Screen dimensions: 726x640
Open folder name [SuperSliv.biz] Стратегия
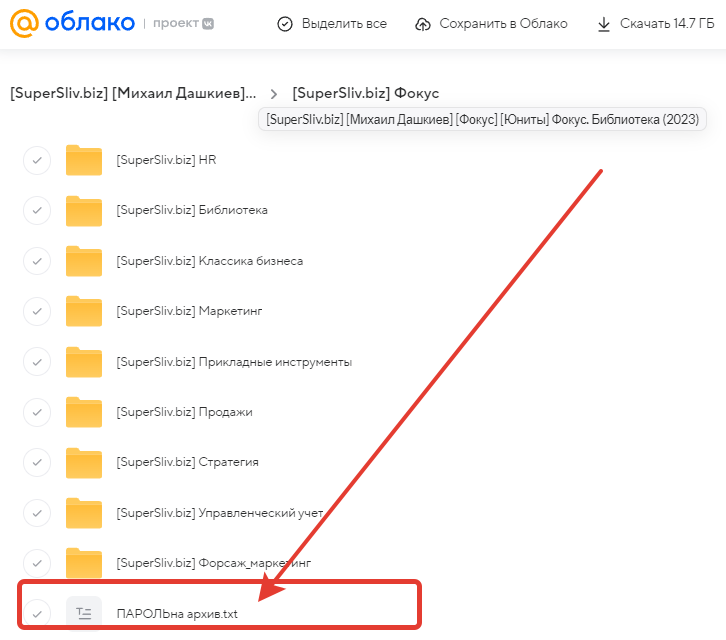tap(187, 462)
